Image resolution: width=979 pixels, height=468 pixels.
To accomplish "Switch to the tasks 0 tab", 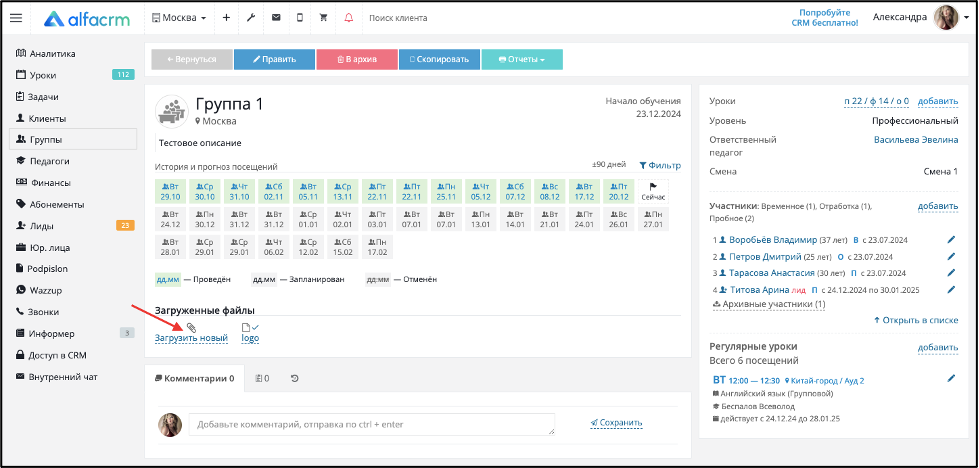I will pos(262,378).
